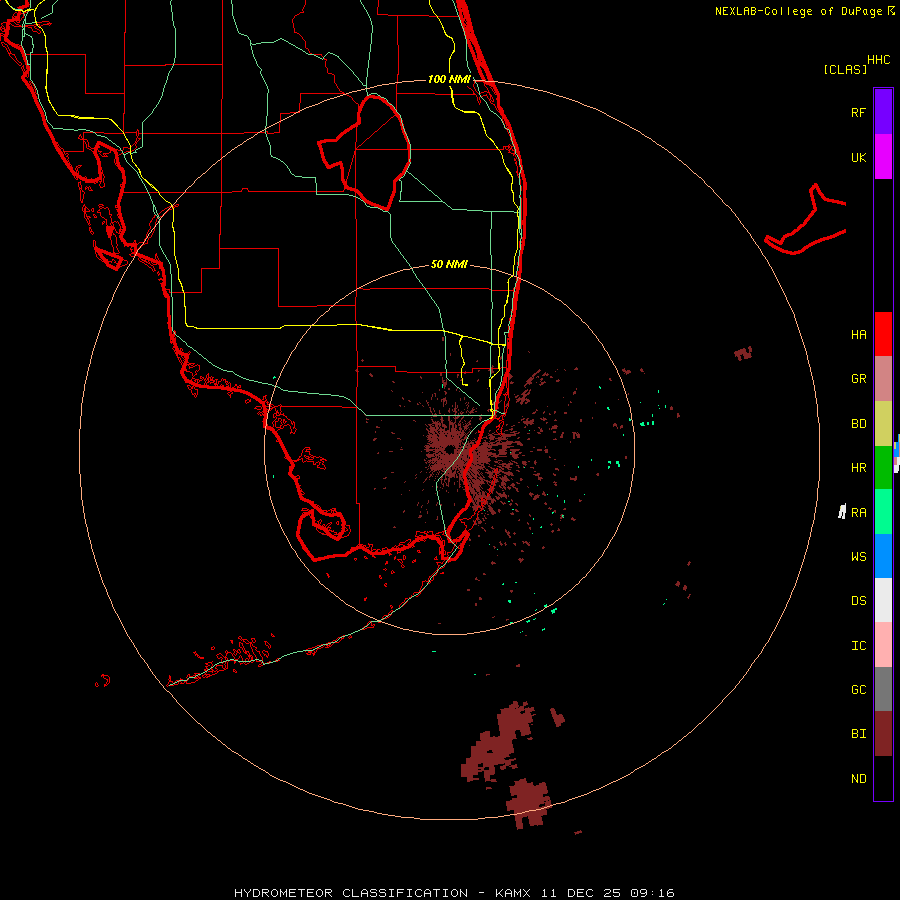Click the '100 NMI' range ring label

(x=449, y=79)
